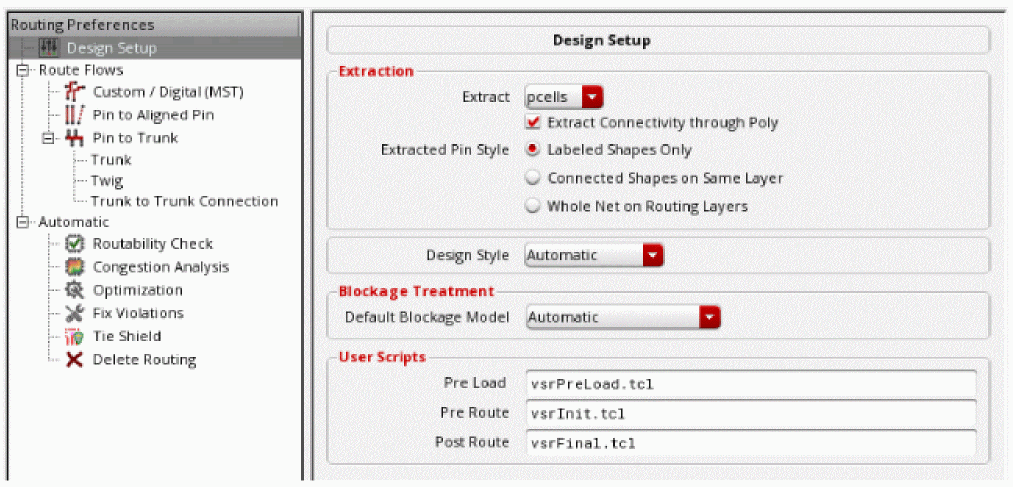Screen dimensions: 1013x487
Task: Select Whole Net on Routing Layers option
Action: 534,206
